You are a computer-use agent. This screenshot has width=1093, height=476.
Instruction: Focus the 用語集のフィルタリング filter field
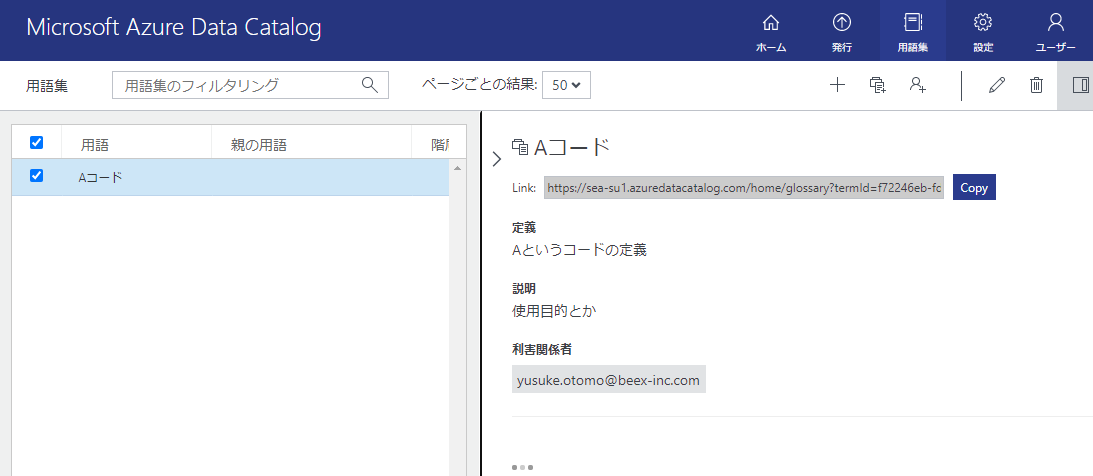click(x=250, y=85)
